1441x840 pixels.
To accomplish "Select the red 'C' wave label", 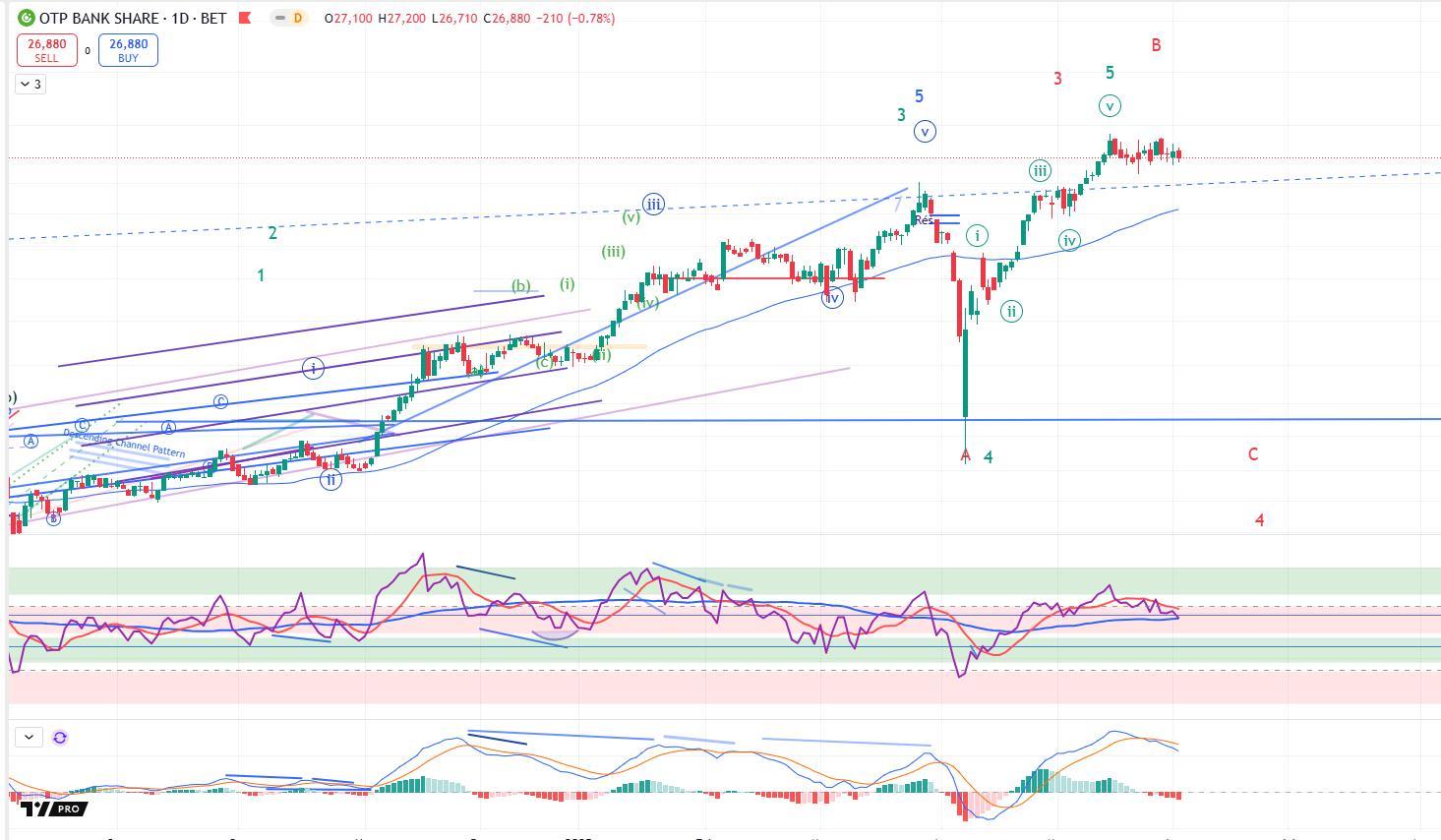I will click(x=1253, y=454).
